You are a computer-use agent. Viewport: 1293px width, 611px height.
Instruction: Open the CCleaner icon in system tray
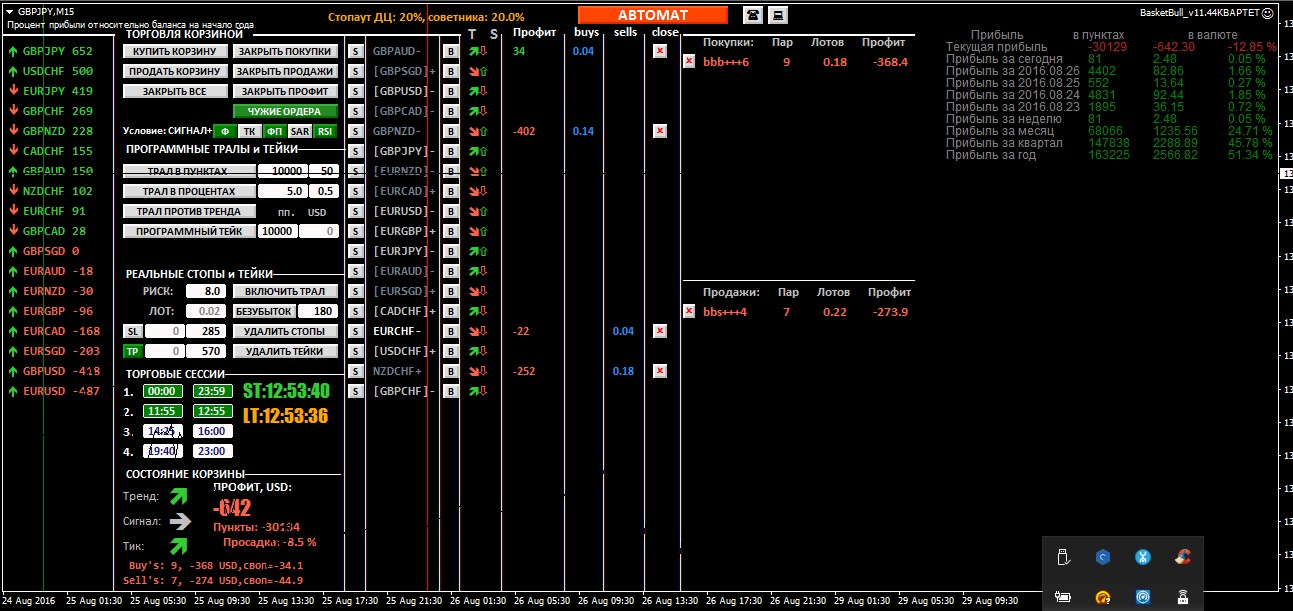pyautogui.click(x=1183, y=557)
